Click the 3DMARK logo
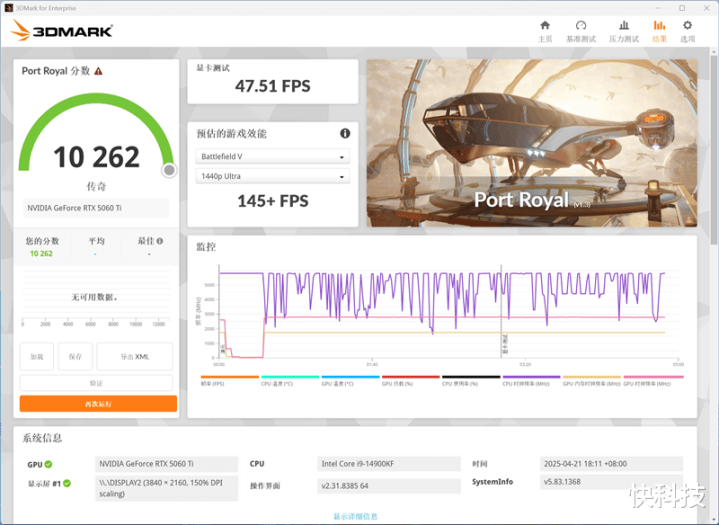The height and width of the screenshot is (525, 719). coord(62,31)
